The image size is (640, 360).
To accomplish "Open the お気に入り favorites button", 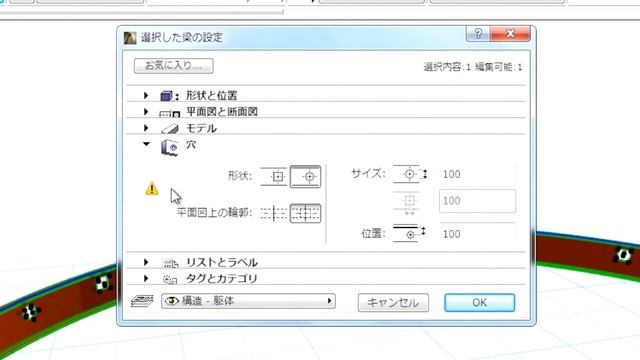I will (173, 66).
